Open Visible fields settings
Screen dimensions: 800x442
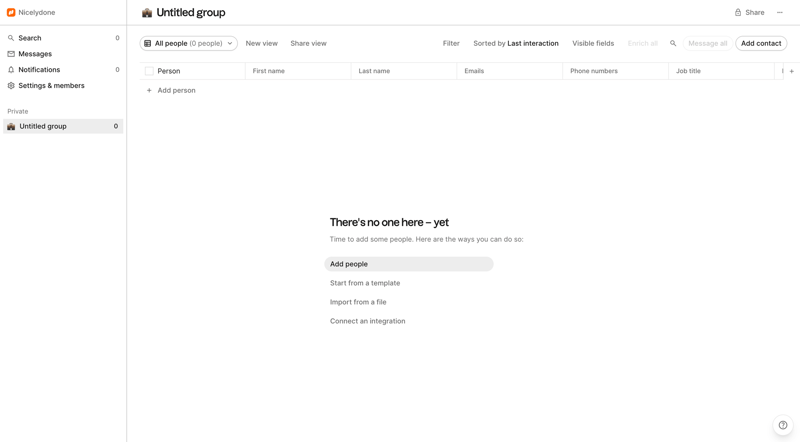coord(593,43)
